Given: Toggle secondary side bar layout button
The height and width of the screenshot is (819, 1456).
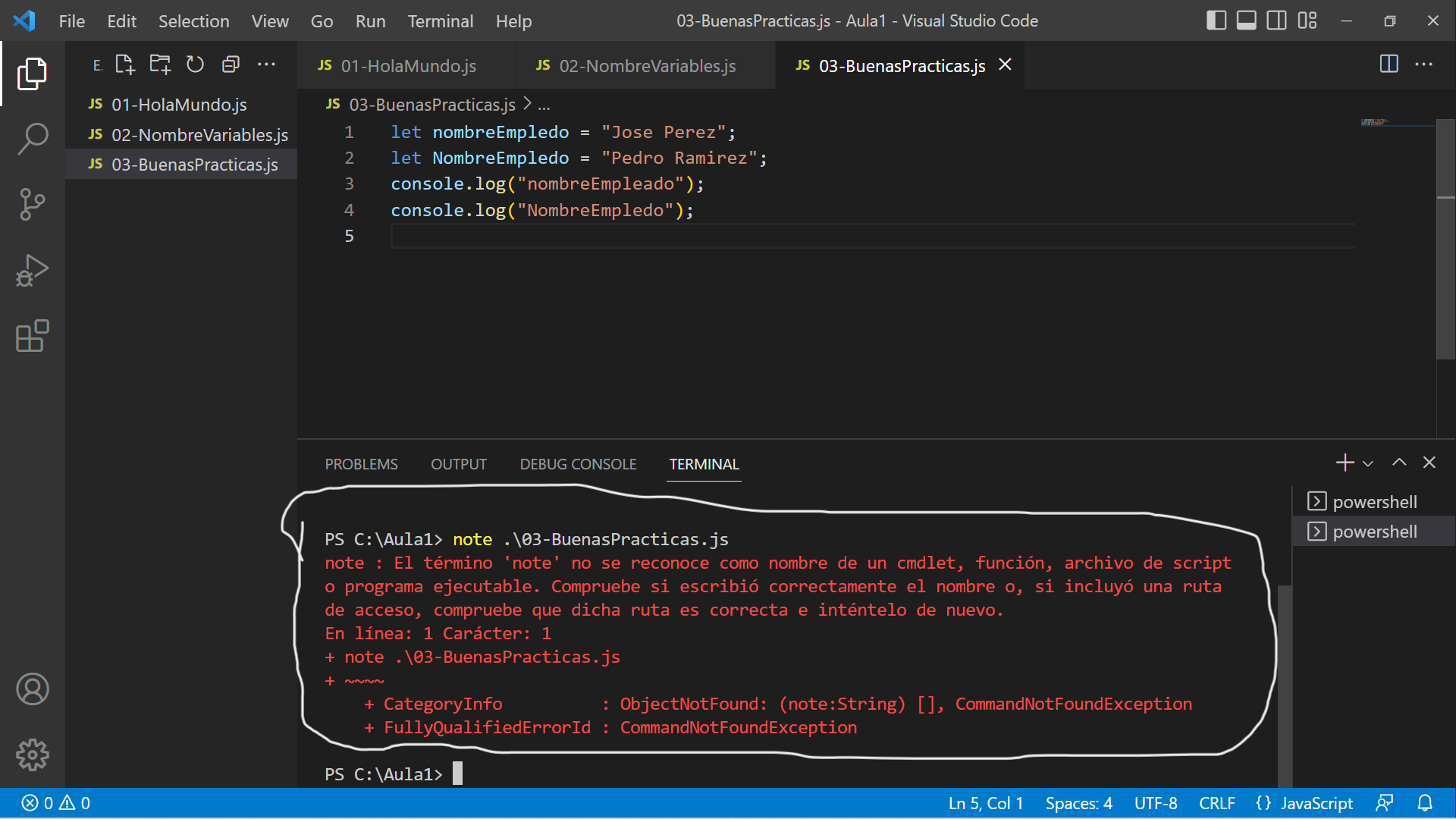Looking at the screenshot, I should 1277,20.
